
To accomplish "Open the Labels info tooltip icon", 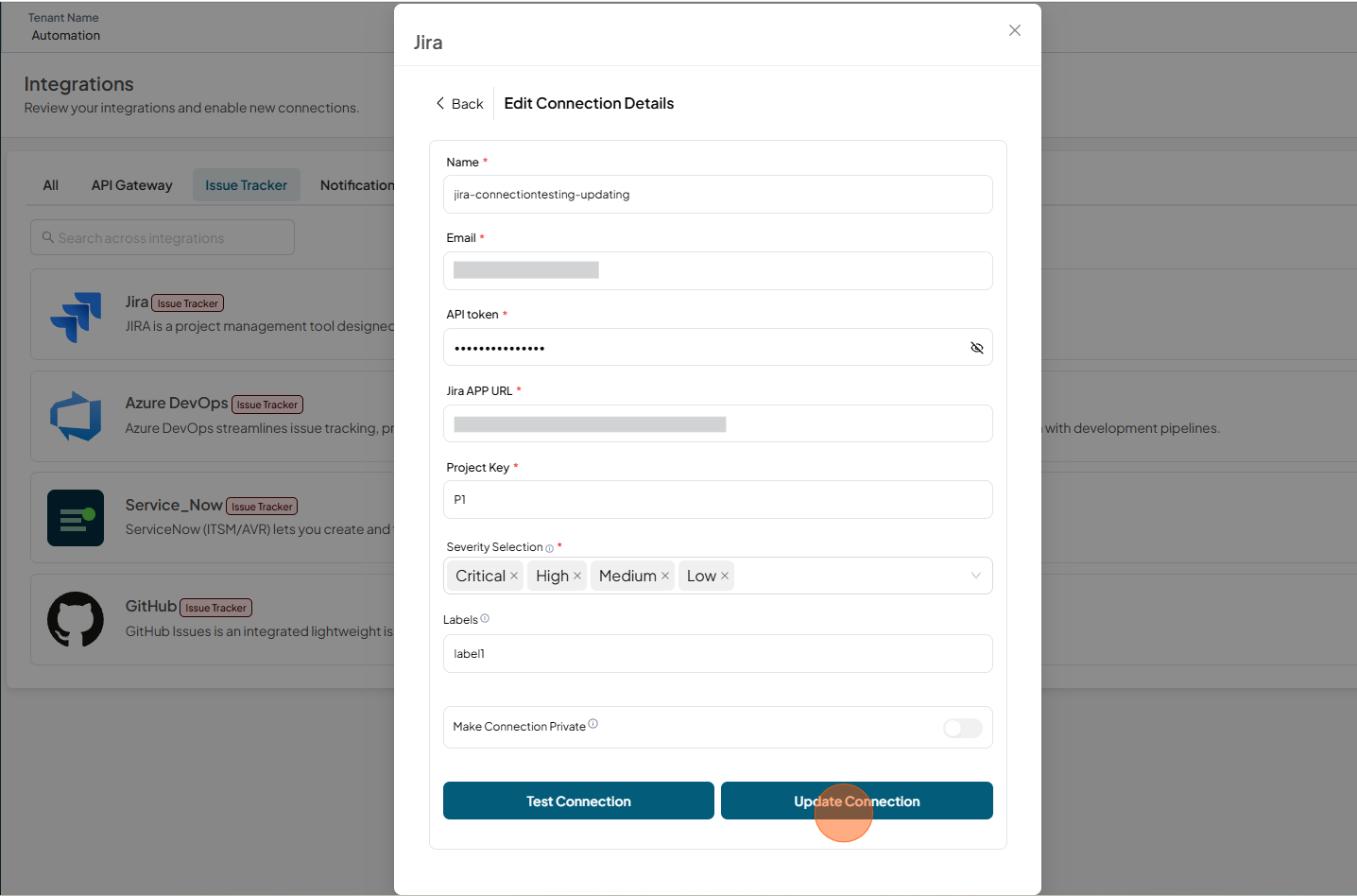I will pos(485,618).
